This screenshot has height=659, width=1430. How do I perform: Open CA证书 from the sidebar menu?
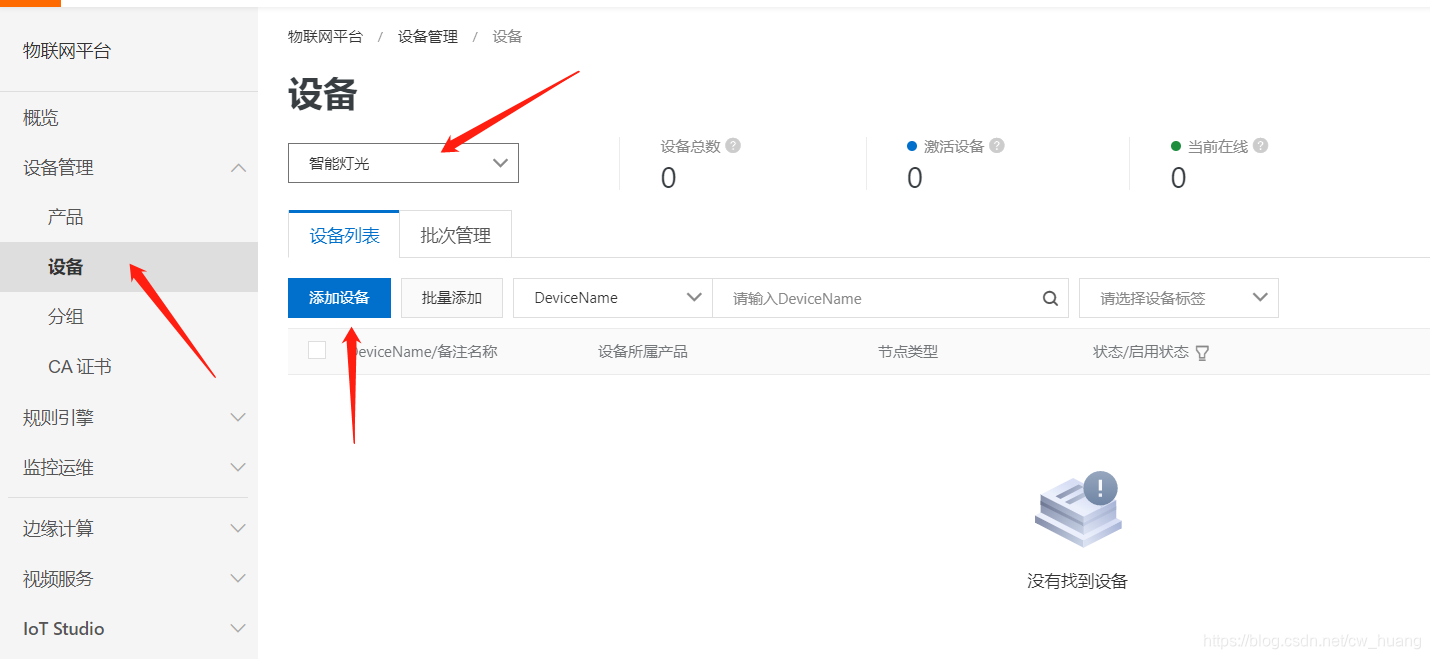(x=78, y=366)
